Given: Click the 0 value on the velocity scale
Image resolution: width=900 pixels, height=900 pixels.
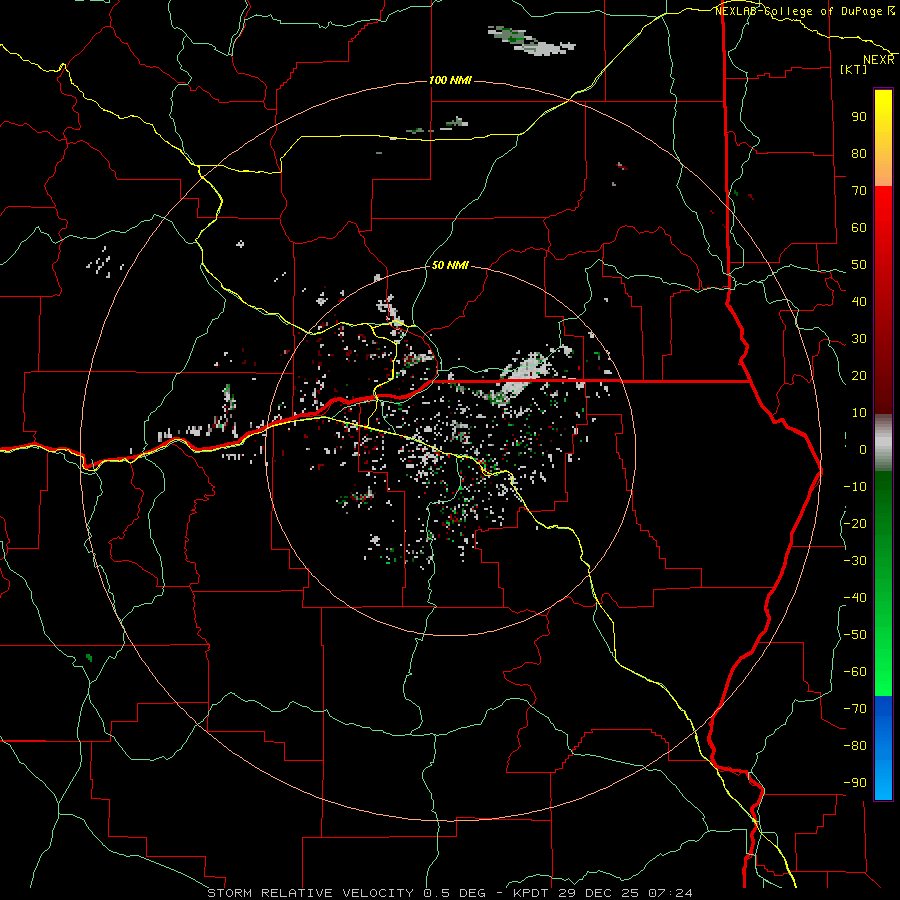Looking at the screenshot, I should (x=863, y=450).
